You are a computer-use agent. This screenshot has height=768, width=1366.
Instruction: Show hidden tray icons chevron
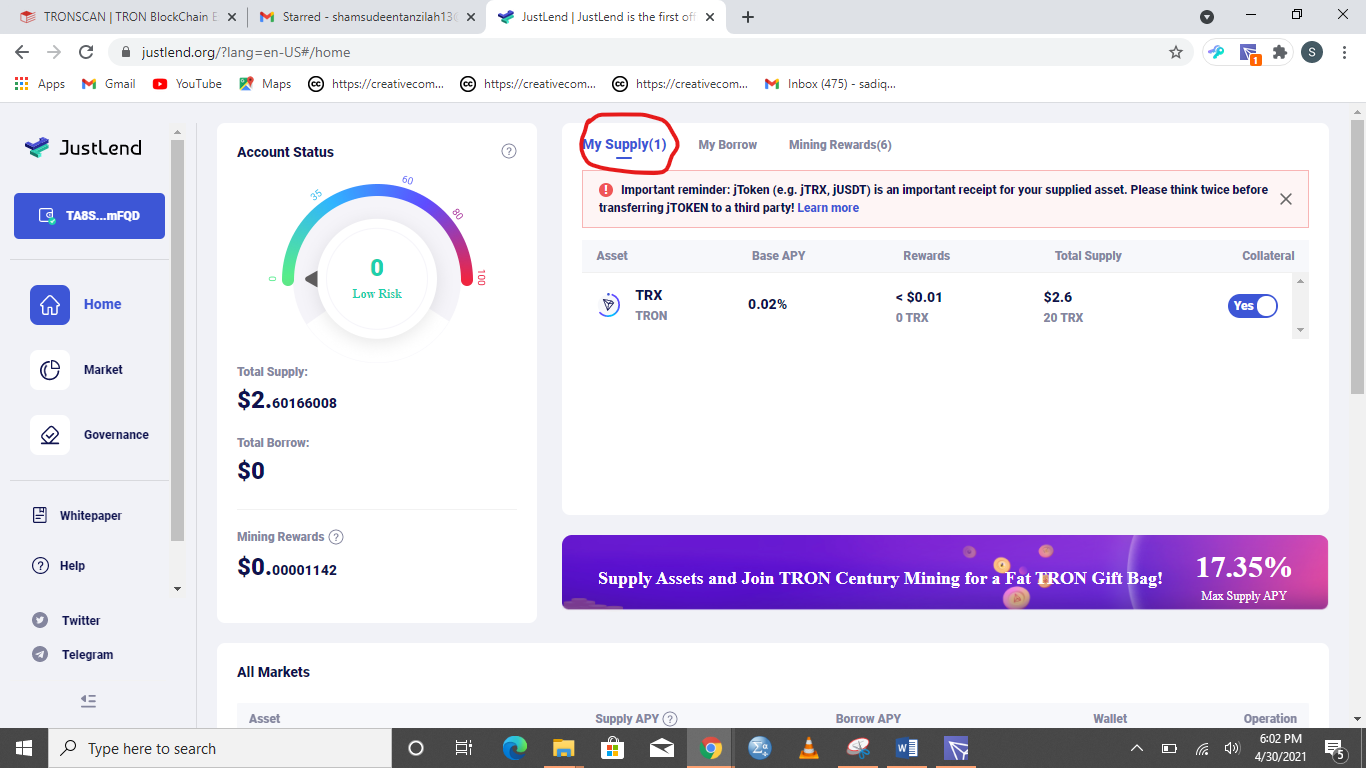click(1137, 748)
